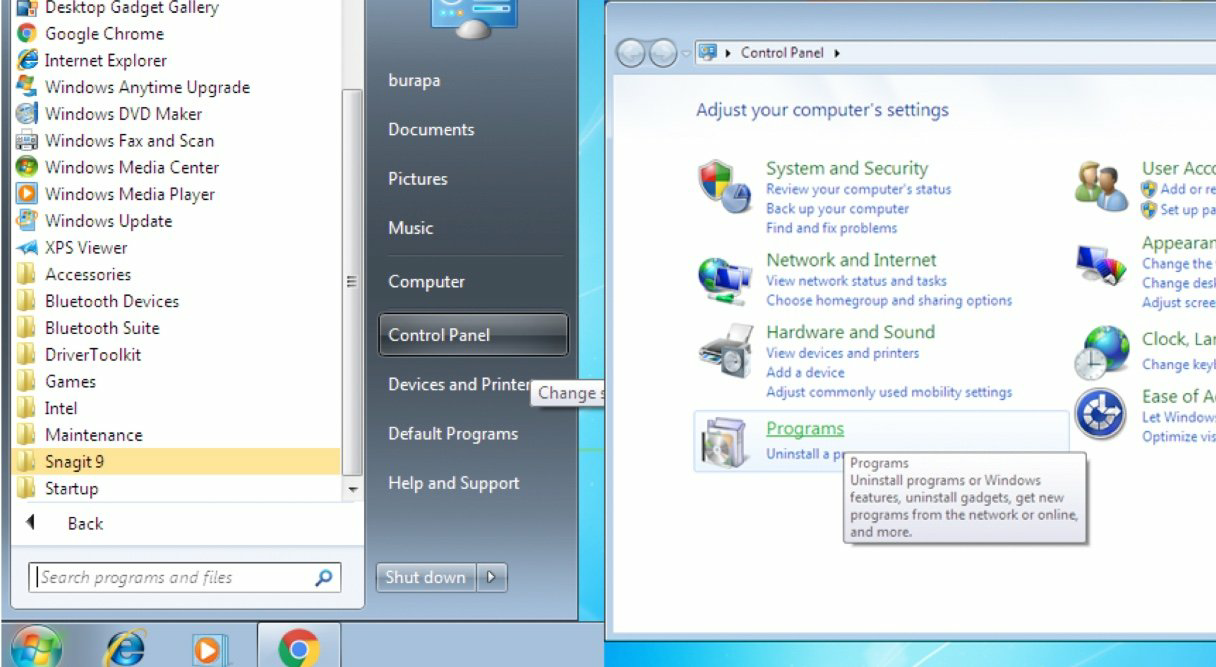Click View network status and tasks
Image resolution: width=1216 pixels, height=667 pixels.
coord(856,281)
